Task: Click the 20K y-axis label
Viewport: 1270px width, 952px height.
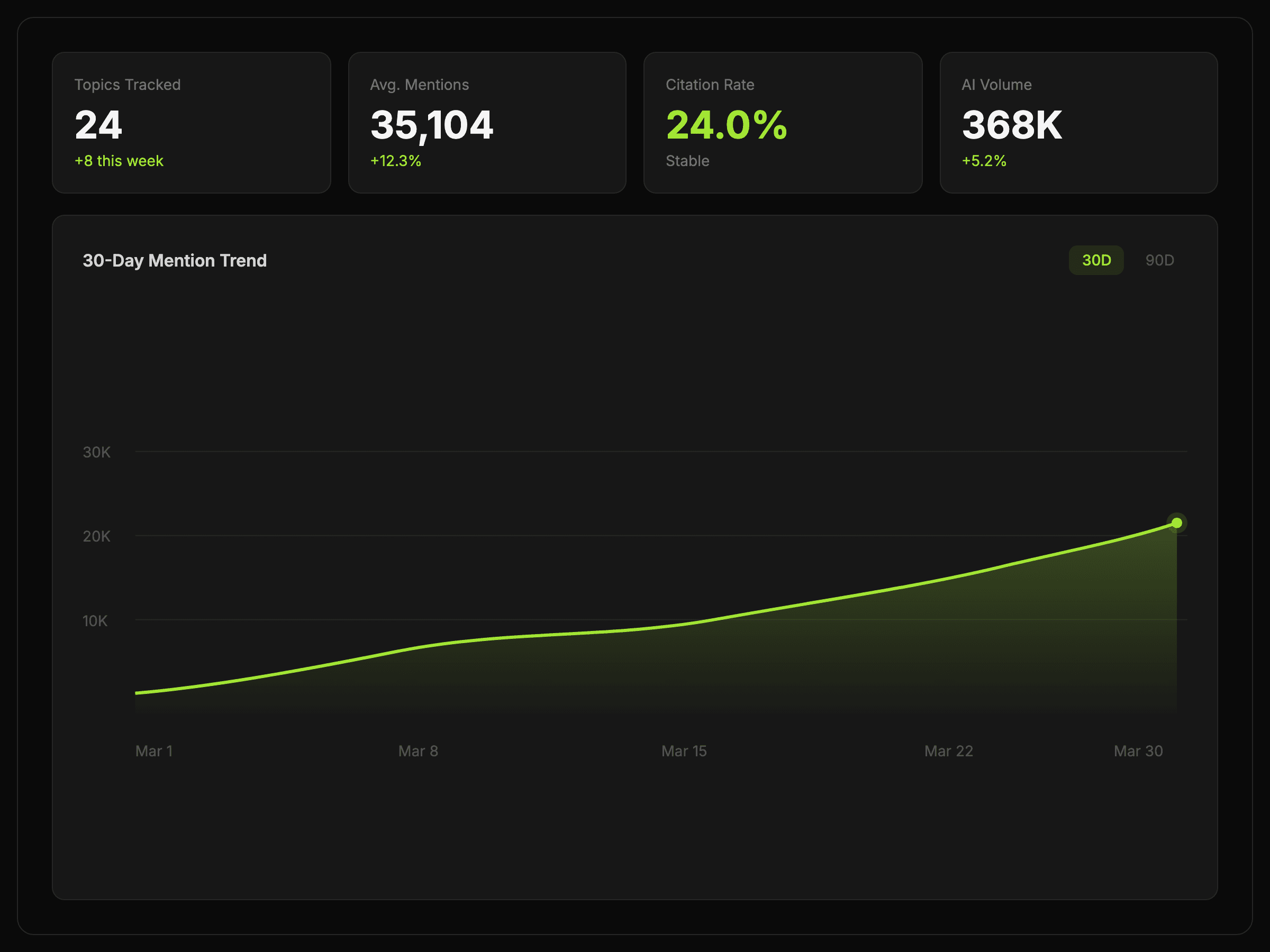Action: (96, 536)
